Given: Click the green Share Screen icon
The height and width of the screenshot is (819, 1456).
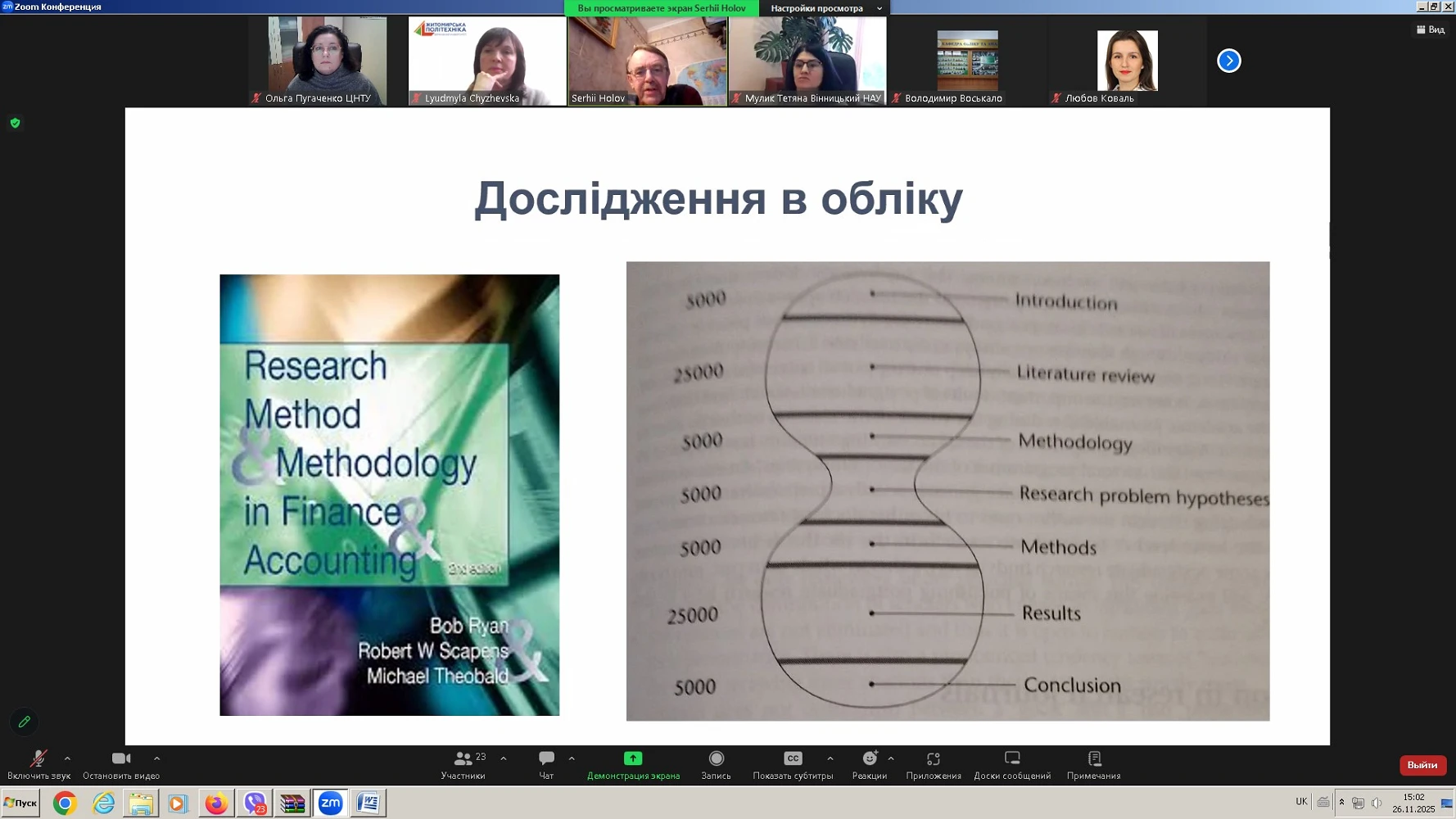Looking at the screenshot, I should click(x=633, y=759).
